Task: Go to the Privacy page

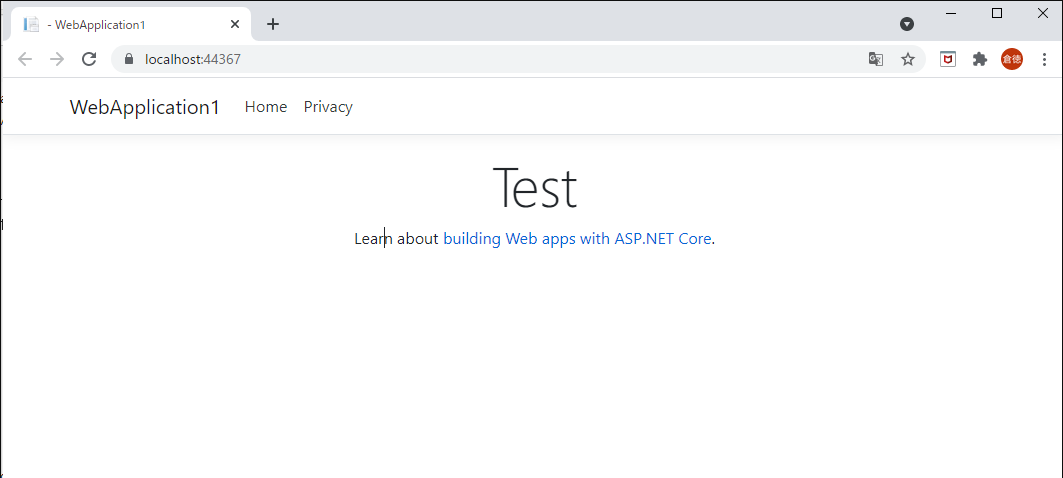Action: click(328, 107)
